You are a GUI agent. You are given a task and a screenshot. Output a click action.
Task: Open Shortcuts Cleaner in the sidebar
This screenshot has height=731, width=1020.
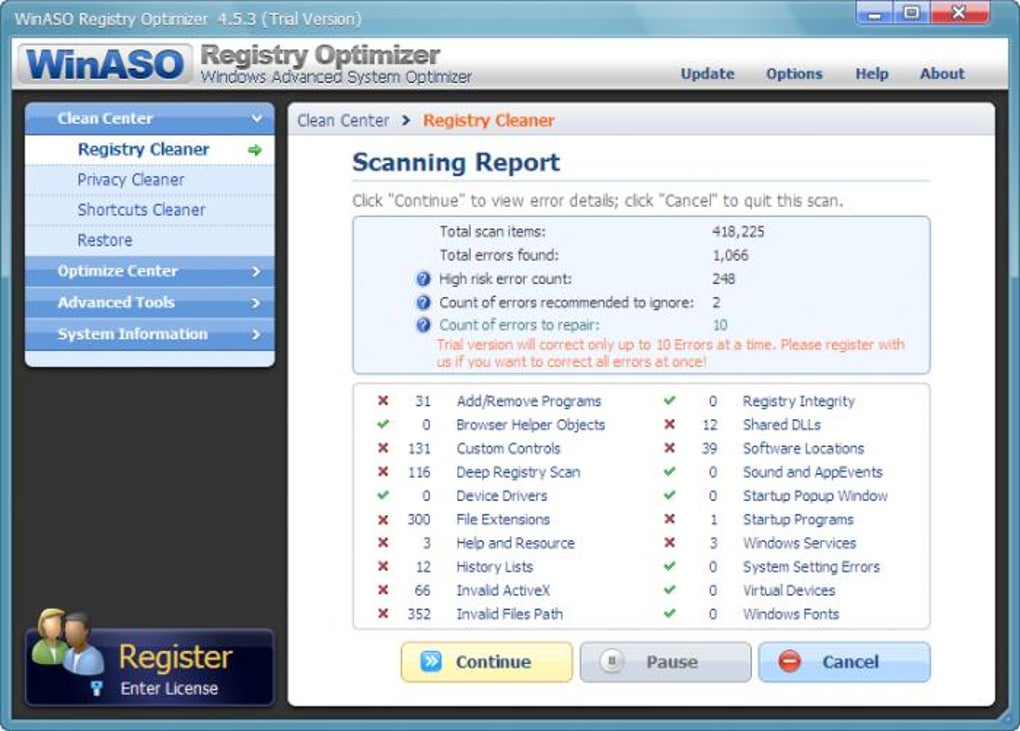click(x=150, y=210)
